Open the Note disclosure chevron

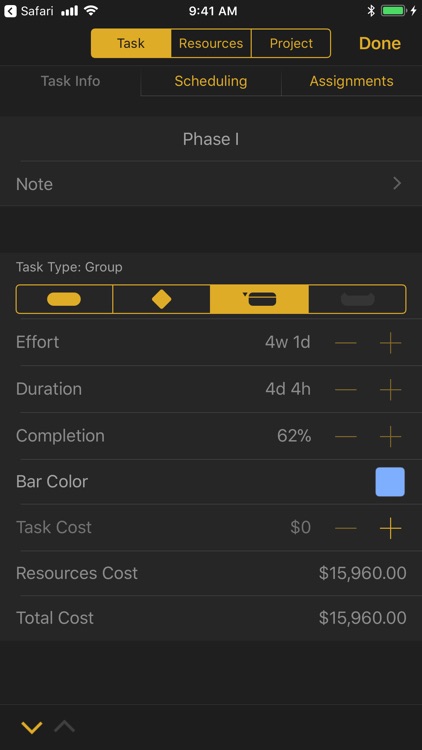(397, 184)
